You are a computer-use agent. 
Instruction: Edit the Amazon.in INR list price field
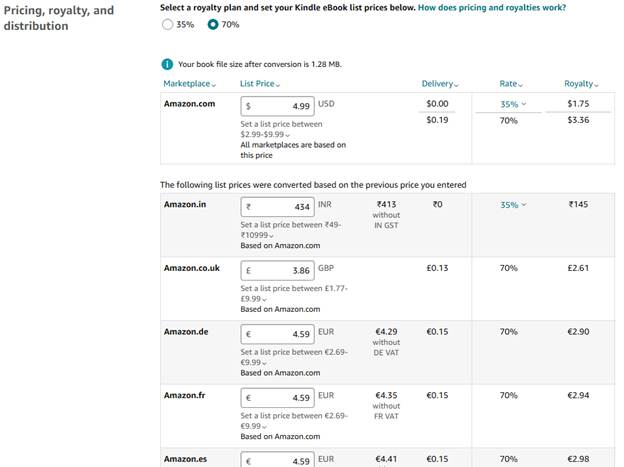pyautogui.click(x=277, y=207)
